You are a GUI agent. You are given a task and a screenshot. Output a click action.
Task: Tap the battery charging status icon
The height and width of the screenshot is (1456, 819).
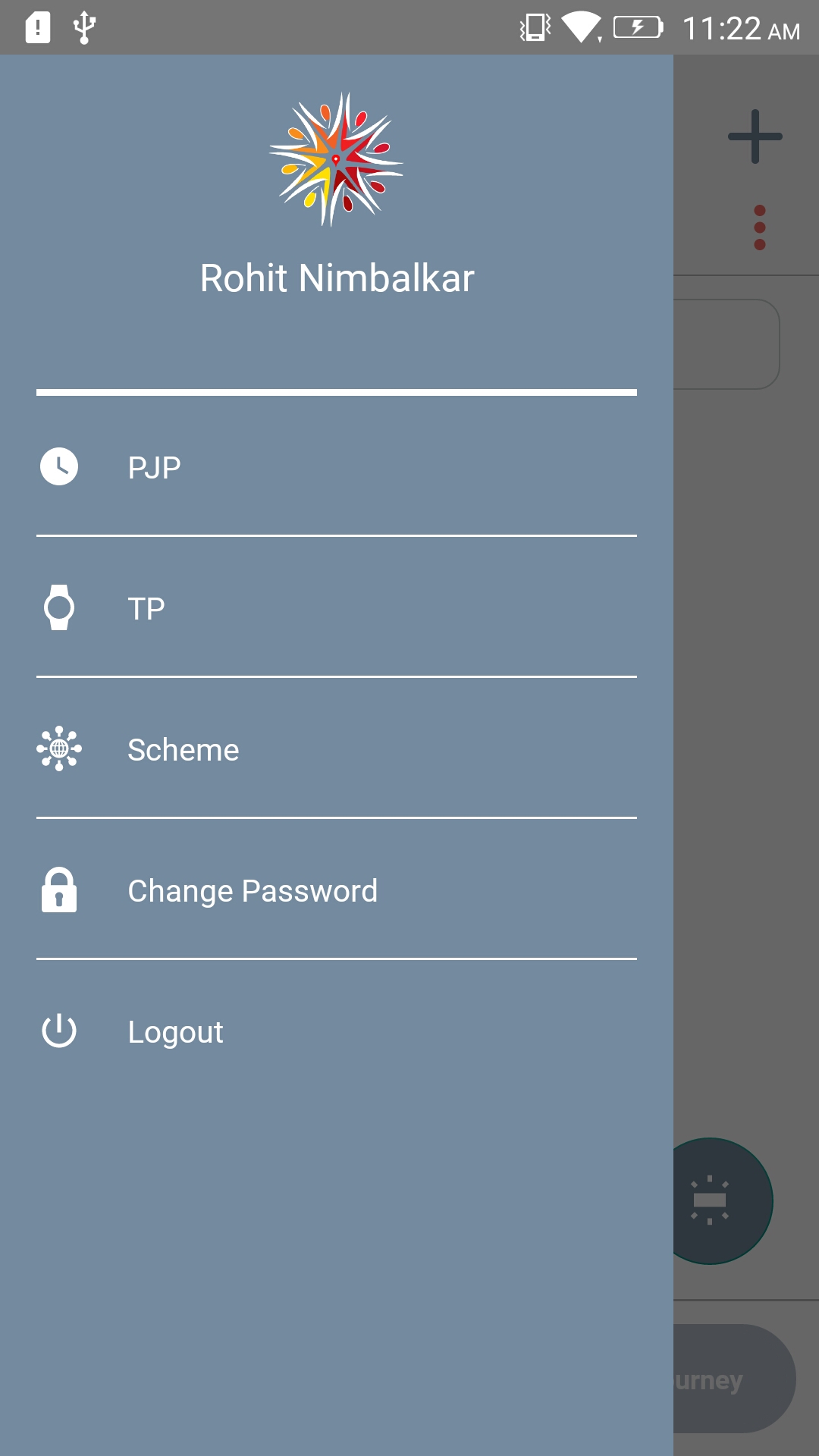click(x=638, y=28)
